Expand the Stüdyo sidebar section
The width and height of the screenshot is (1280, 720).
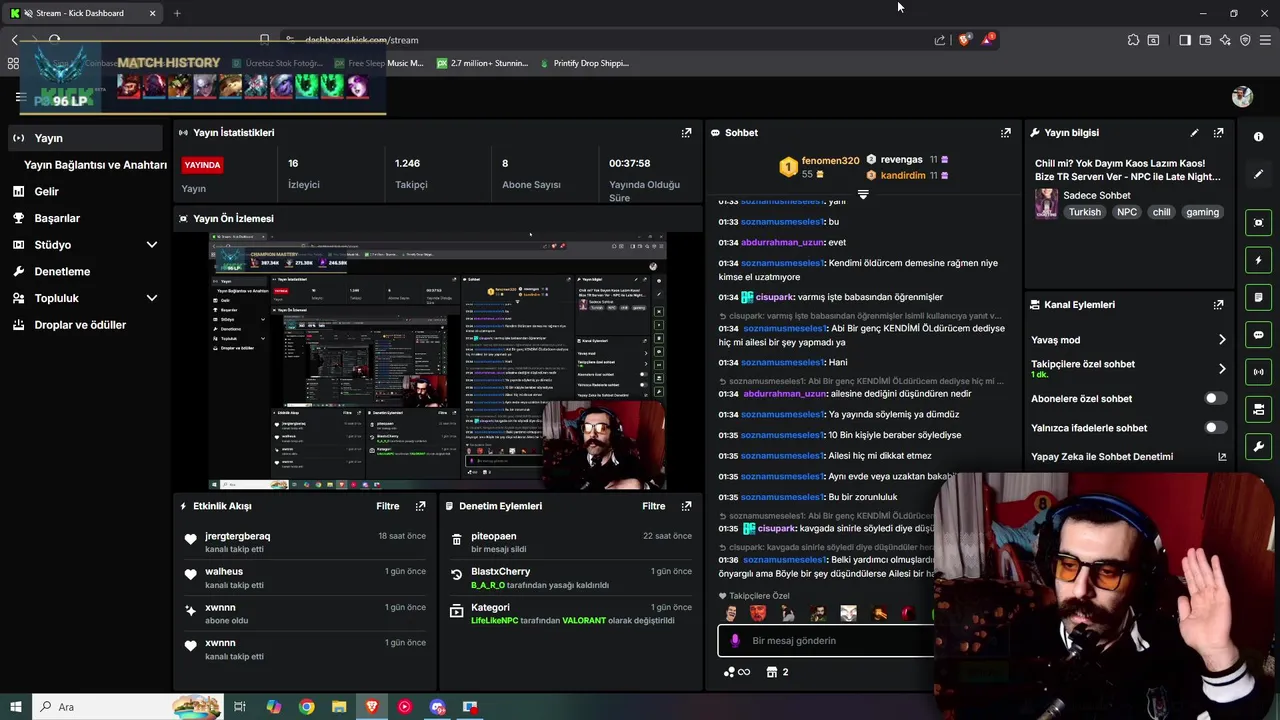[152, 245]
